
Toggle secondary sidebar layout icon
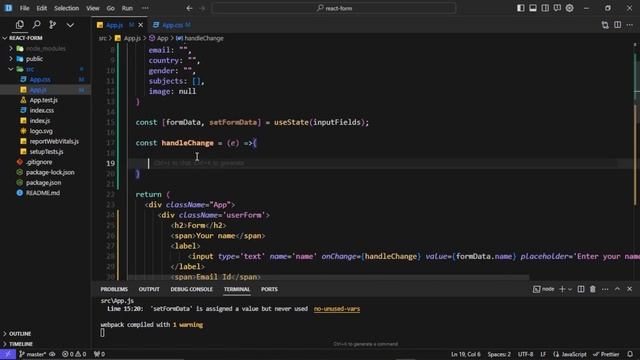pyautogui.click(x=545, y=8)
